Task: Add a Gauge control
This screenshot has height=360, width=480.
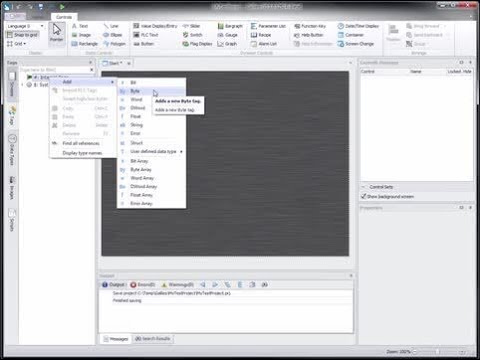Action: [x=228, y=35]
